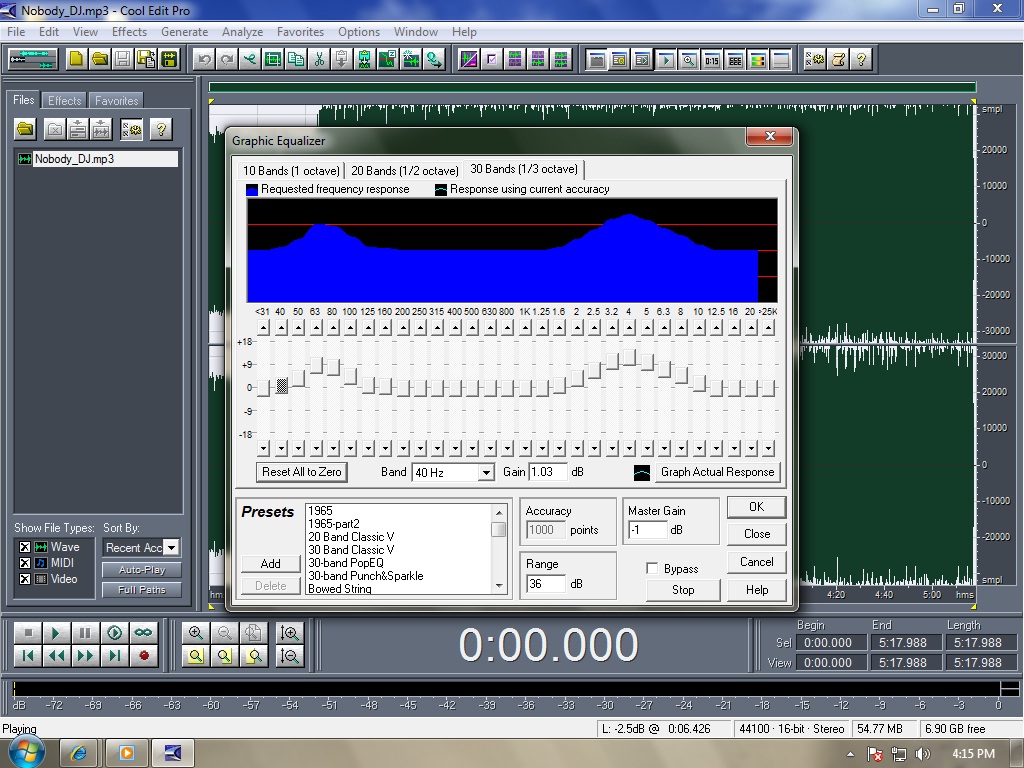
Task: Click the Record button in transport controls
Action: click(144, 656)
